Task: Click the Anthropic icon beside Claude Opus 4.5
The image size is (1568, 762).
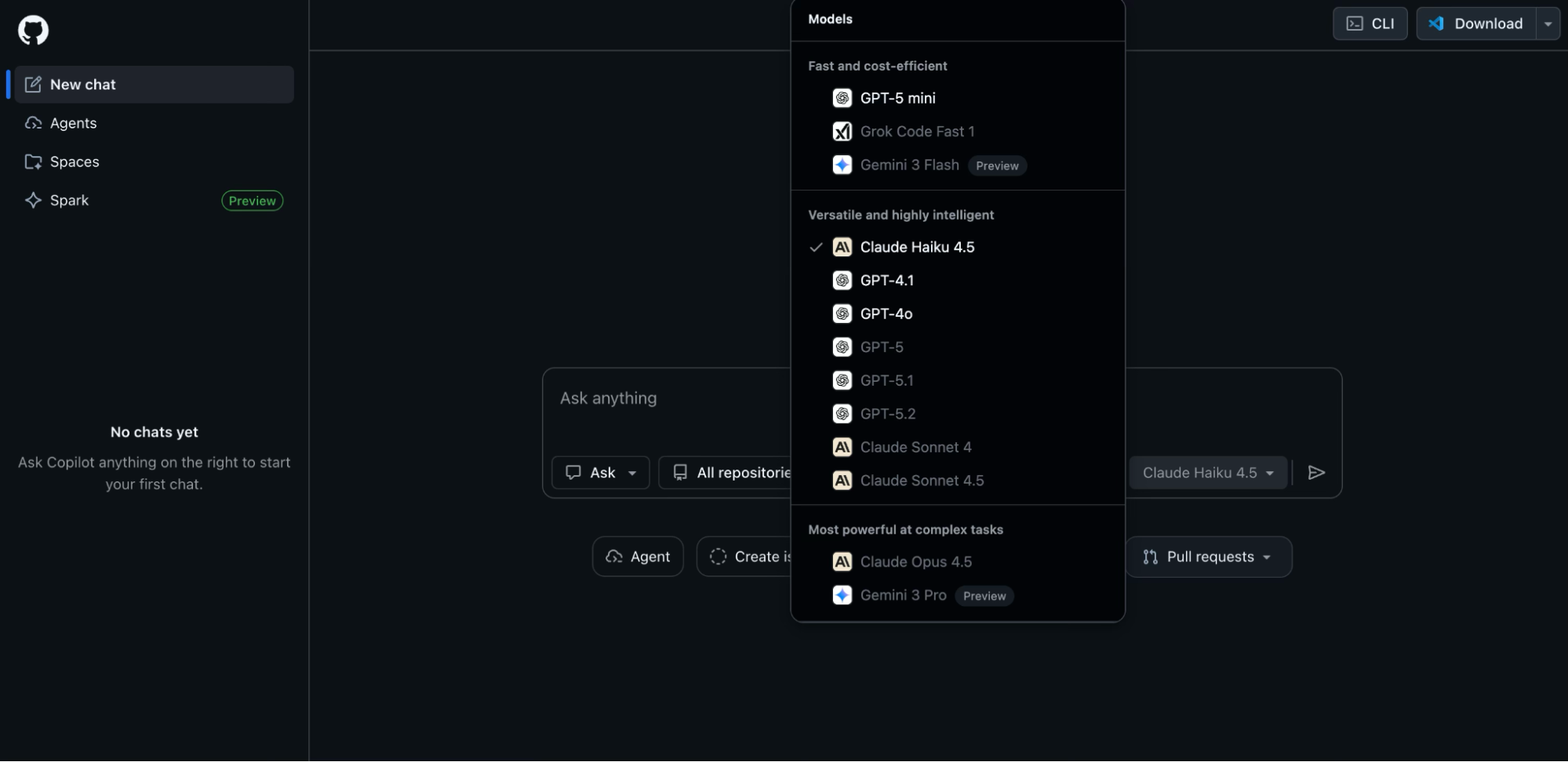Action: point(842,561)
